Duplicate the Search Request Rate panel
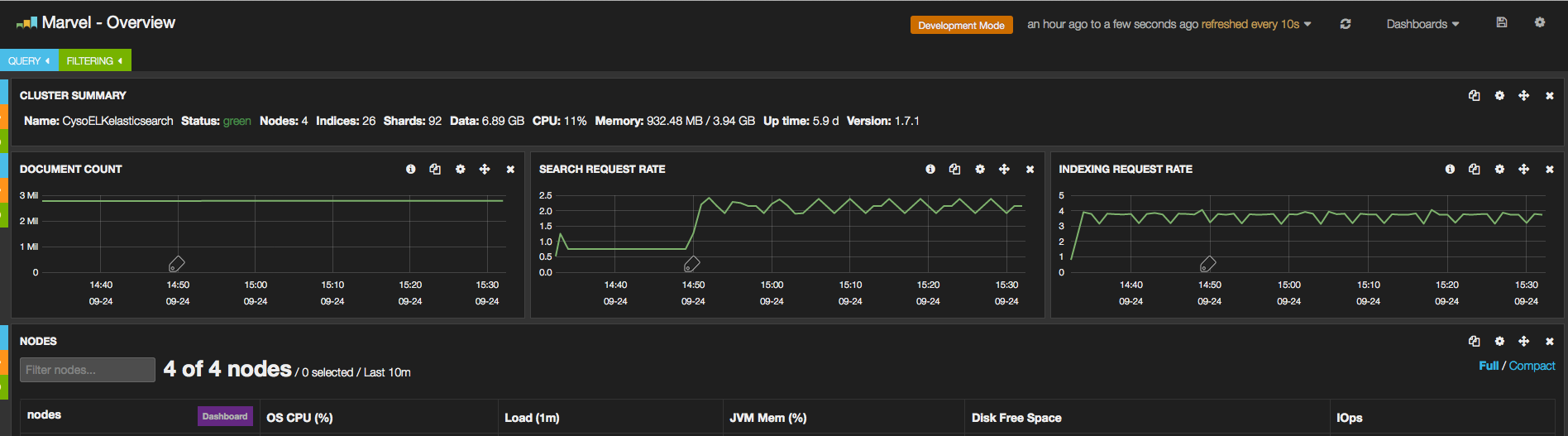Viewport: 1568px width, 436px height. 954,169
